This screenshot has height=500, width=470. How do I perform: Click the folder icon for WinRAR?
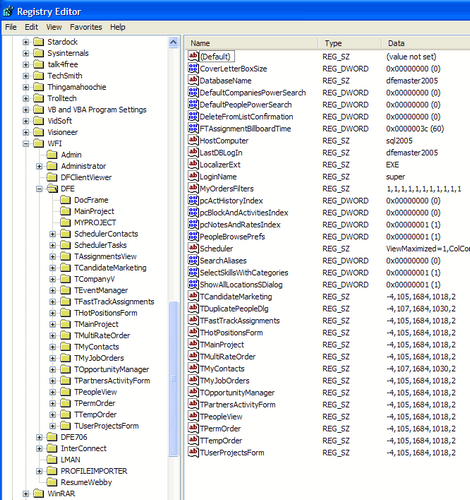39,494
